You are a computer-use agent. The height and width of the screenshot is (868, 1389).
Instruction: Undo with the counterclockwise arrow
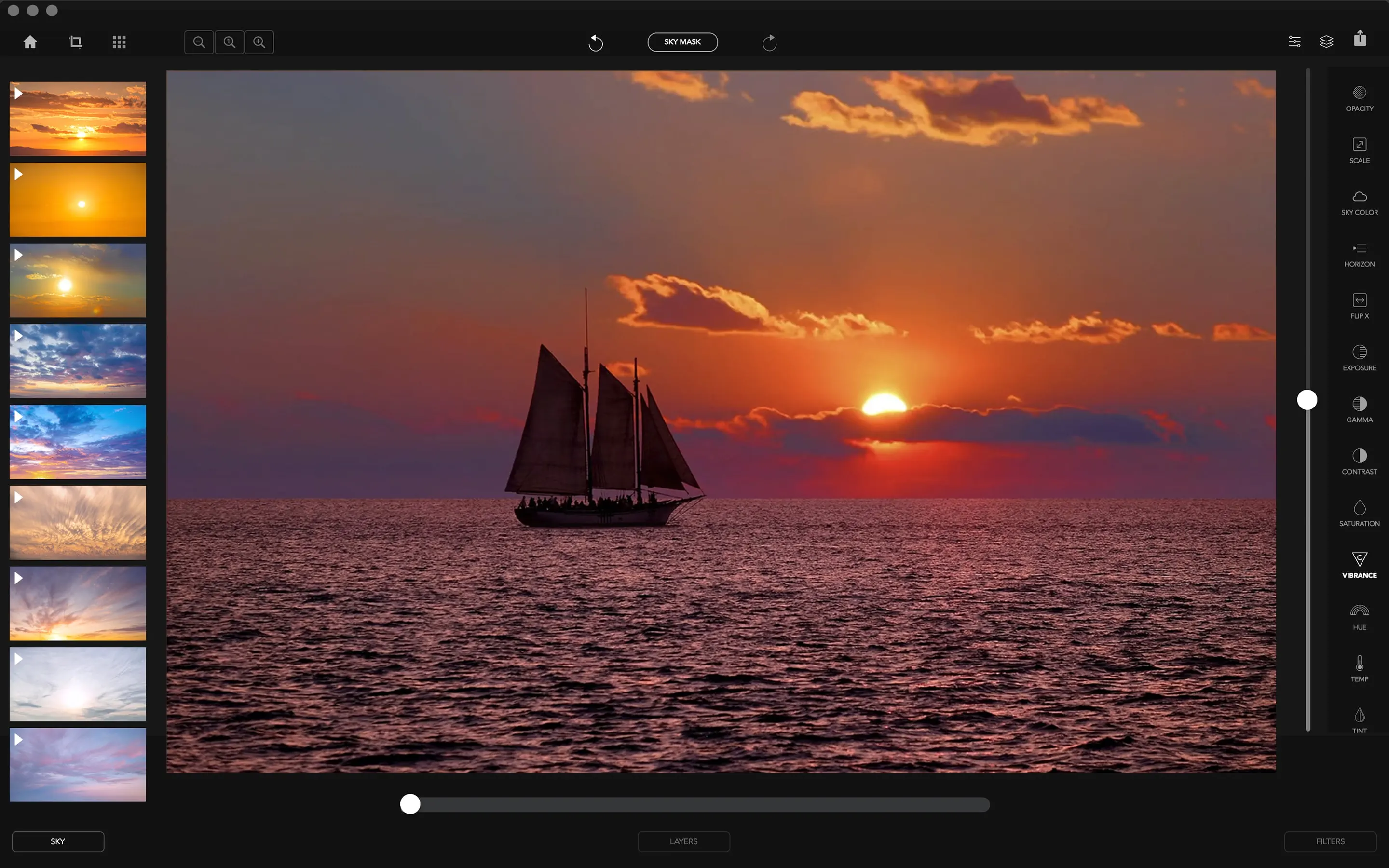(596, 42)
